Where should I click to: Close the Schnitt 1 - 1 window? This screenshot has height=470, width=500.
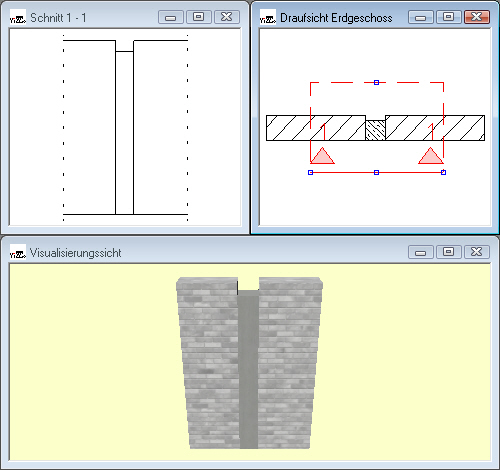(x=227, y=17)
